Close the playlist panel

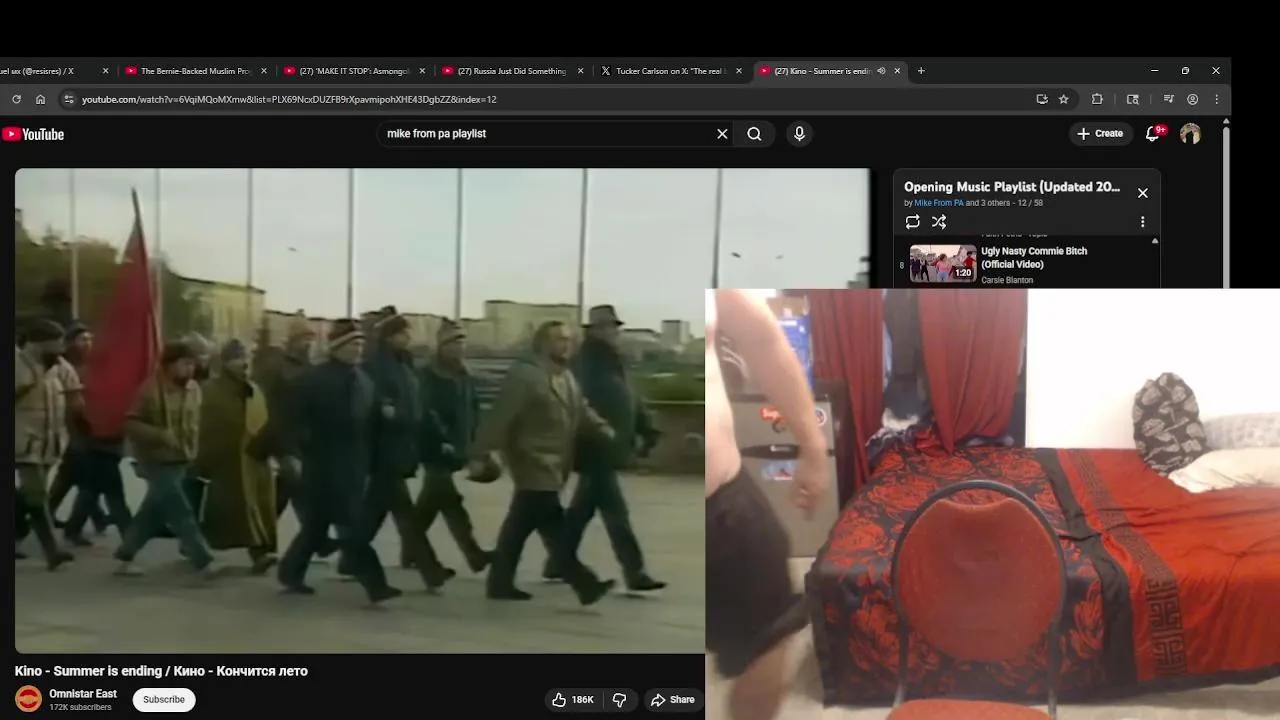pos(1142,193)
